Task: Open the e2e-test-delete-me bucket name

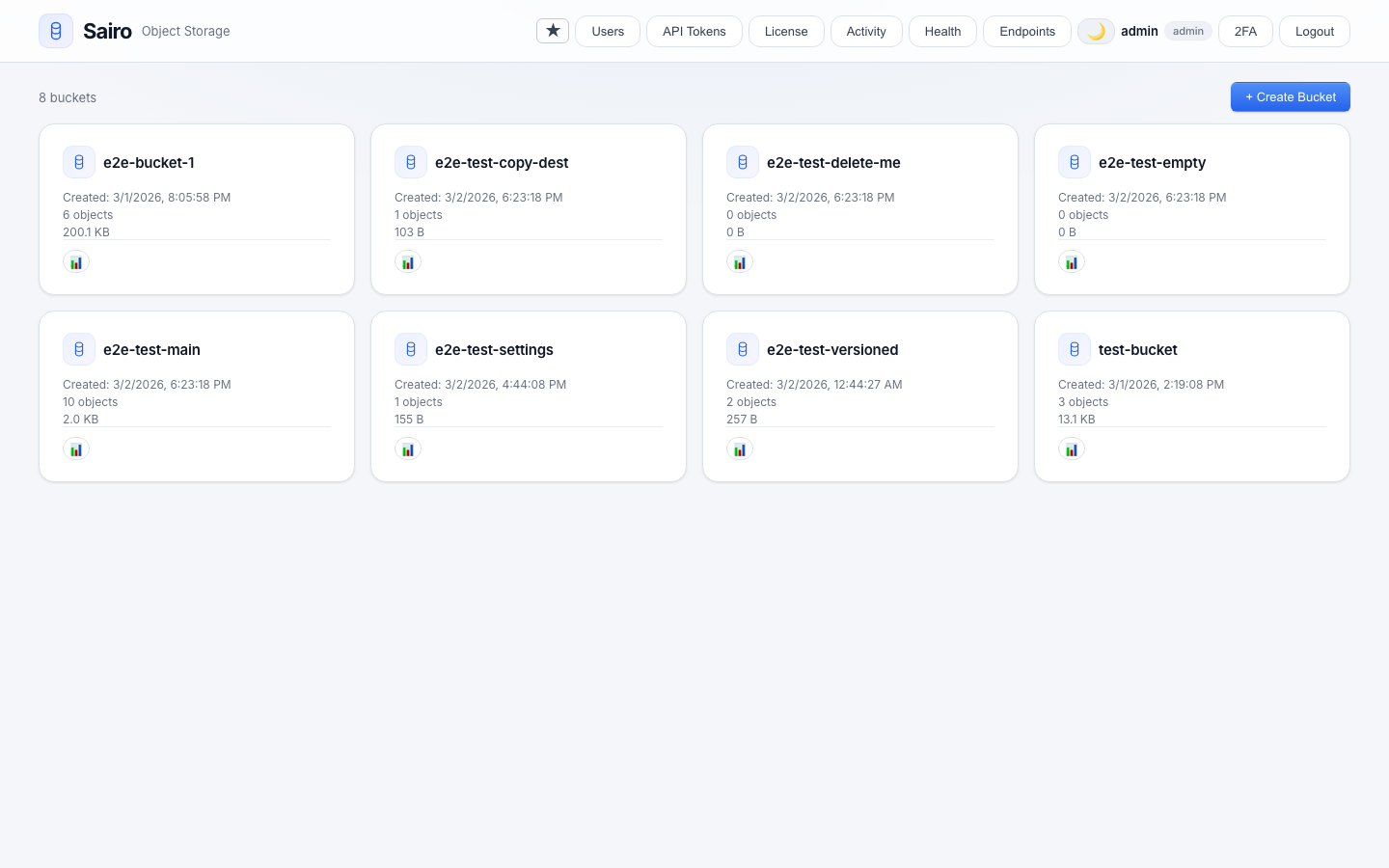Action: pos(833,162)
